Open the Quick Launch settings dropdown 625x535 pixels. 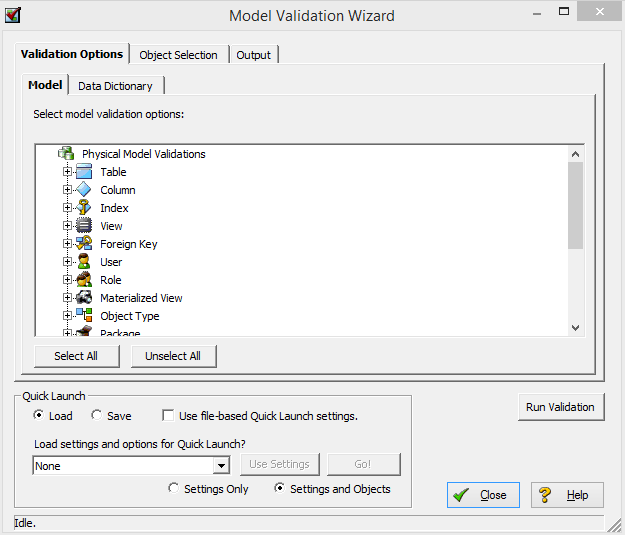[x=221, y=465]
